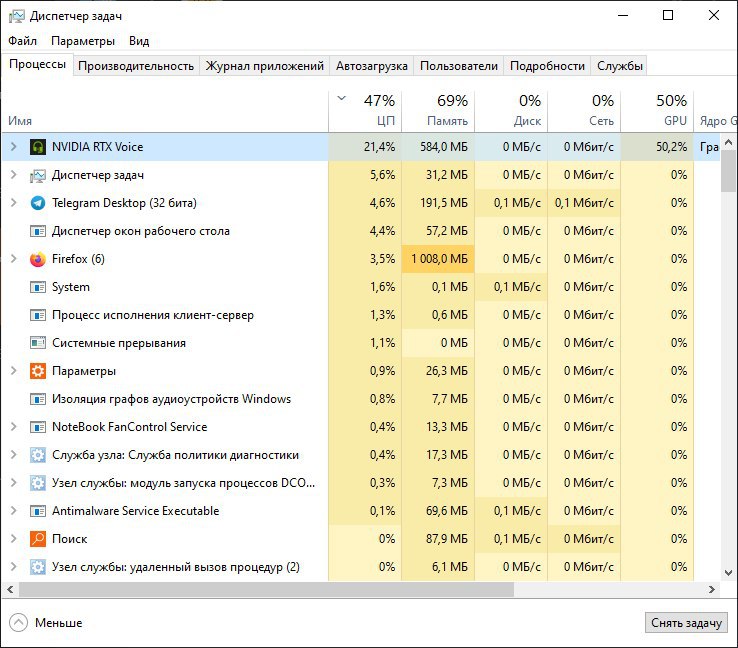Image resolution: width=738 pixels, height=648 pixels.
Task: Select the Системные прерывания row name
Action: click(x=119, y=343)
